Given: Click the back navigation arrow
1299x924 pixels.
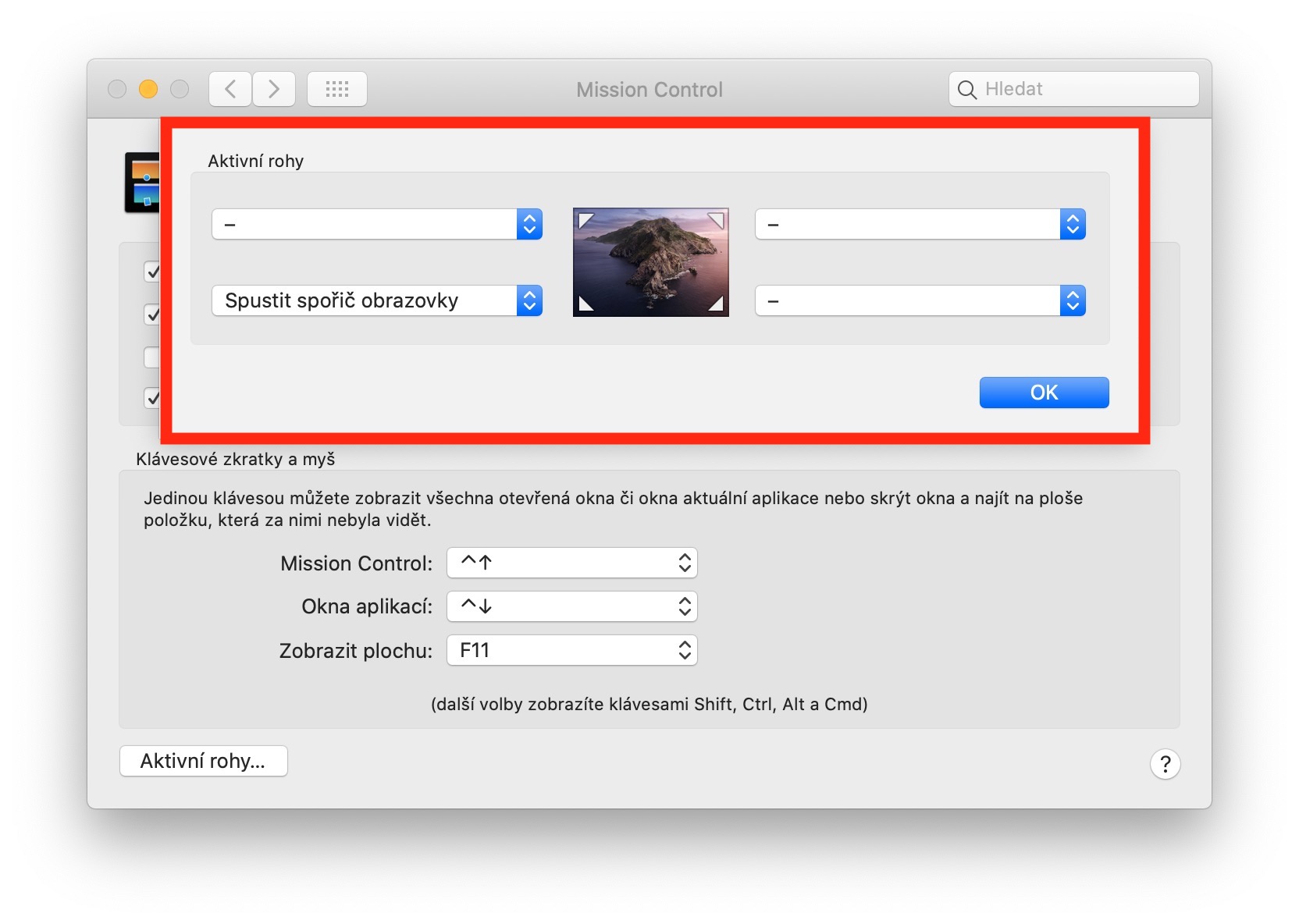Looking at the screenshot, I should pyautogui.click(x=230, y=89).
